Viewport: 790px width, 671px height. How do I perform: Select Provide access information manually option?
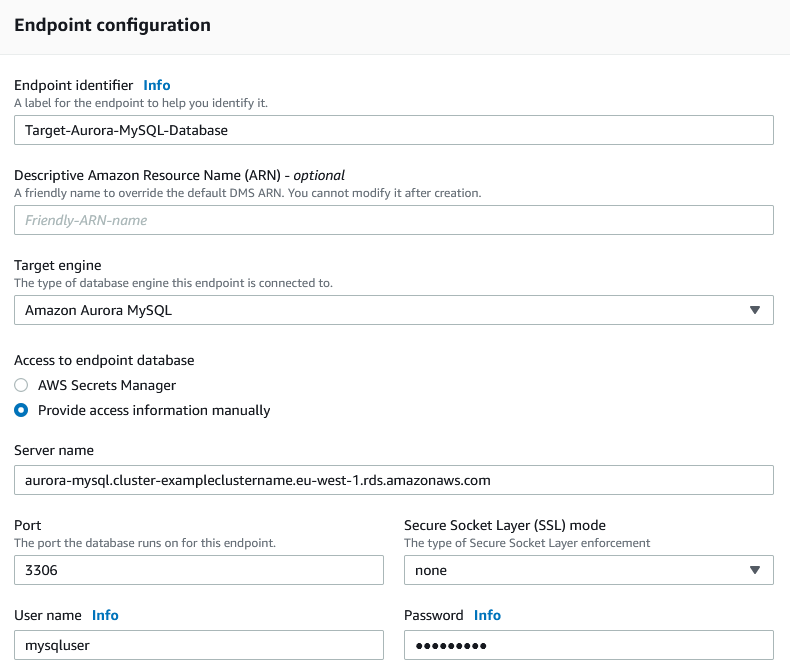[x=21, y=410]
